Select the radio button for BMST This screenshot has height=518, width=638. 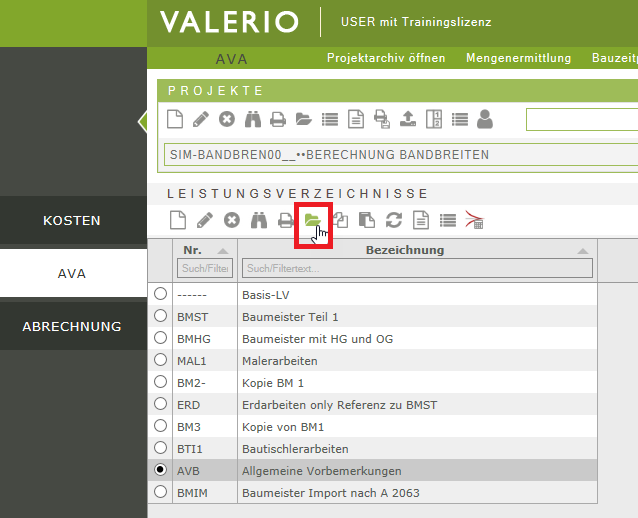[x=161, y=316]
